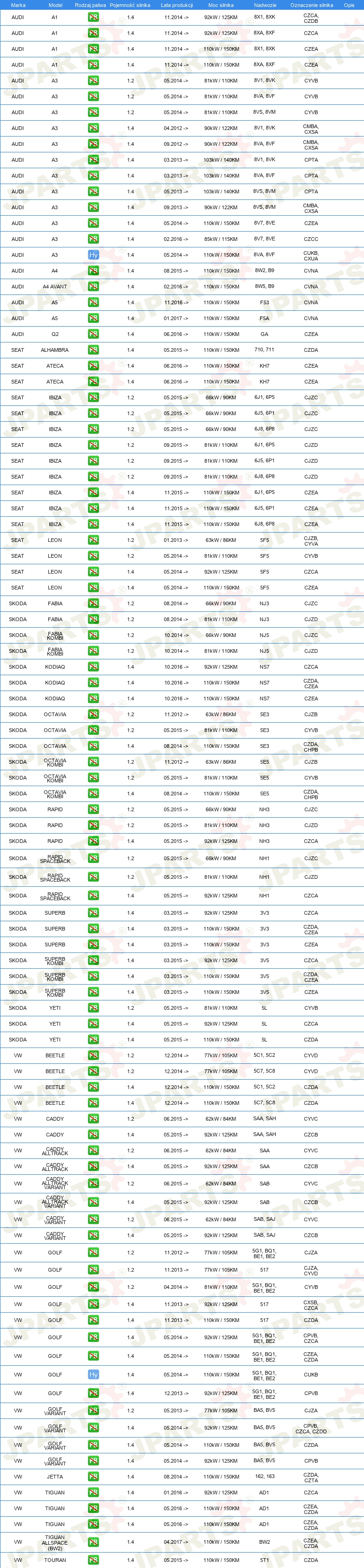Click petrol fuel icon in VW Touran row
Viewport: 364px width, 1568px height.
(93, 1560)
